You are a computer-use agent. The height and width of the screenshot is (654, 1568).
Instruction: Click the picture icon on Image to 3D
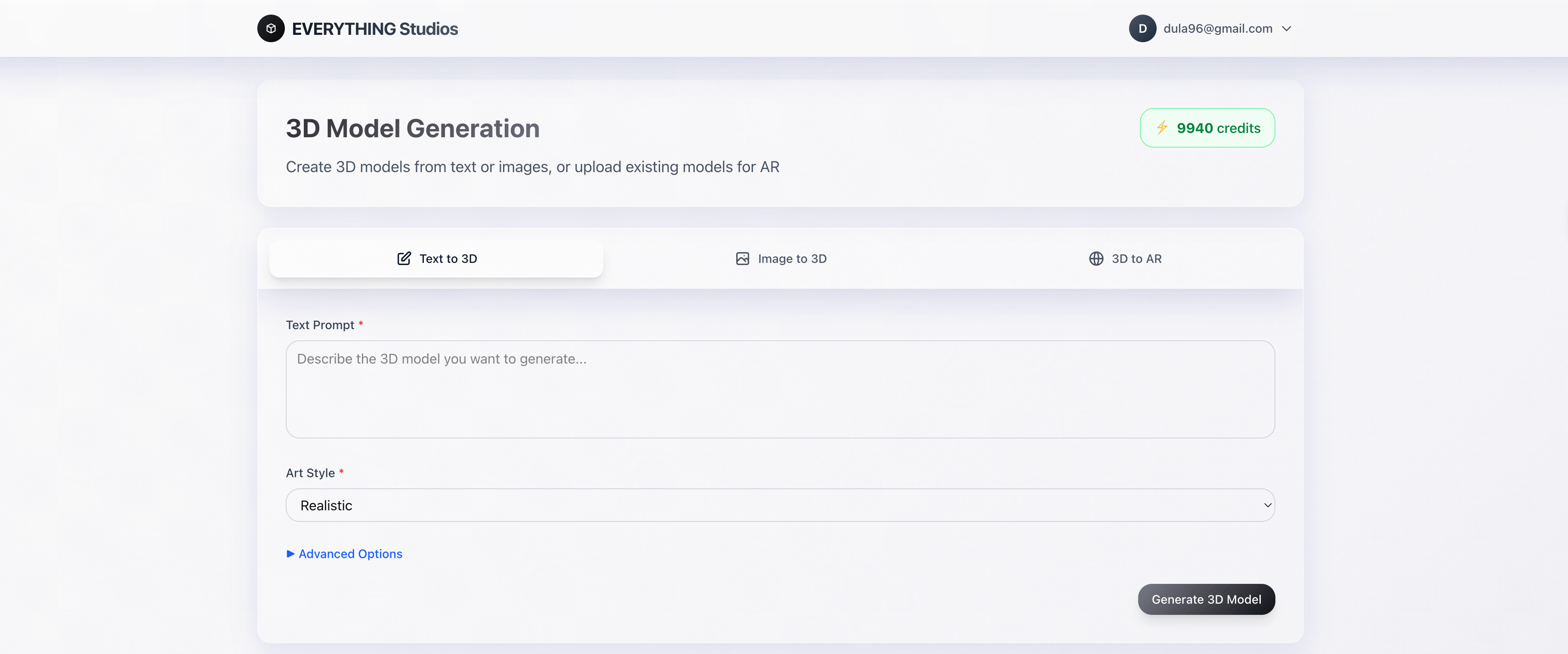[x=742, y=259]
